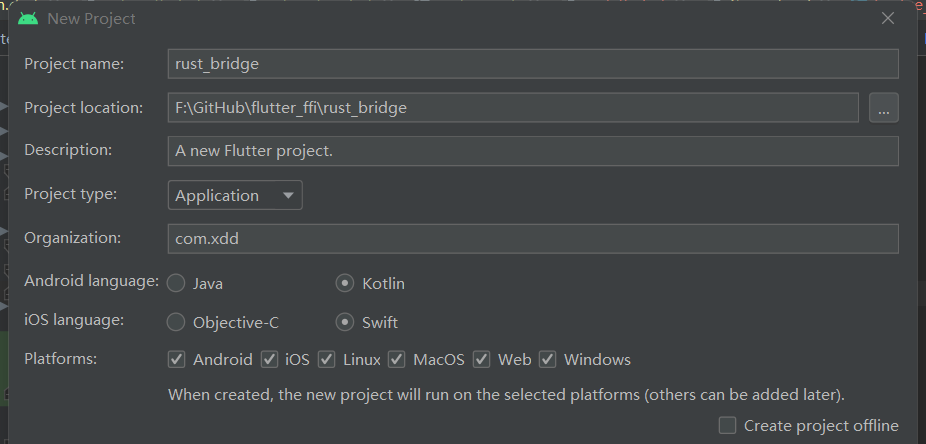Click into the Project name field
The width and height of the screenshot is (926, 444).
click(x=533, y=64)
